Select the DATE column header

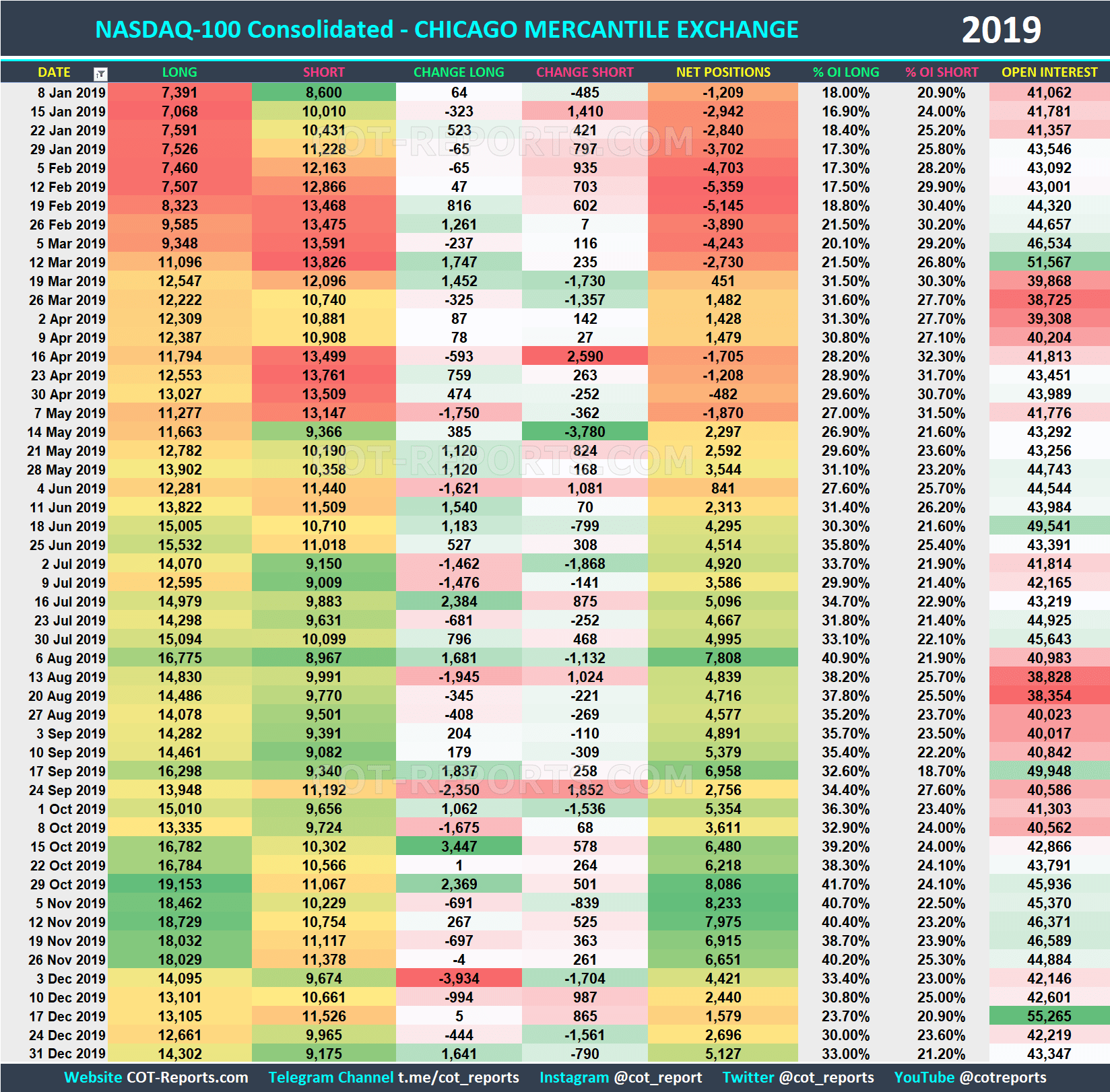click(x=54, y=73)
